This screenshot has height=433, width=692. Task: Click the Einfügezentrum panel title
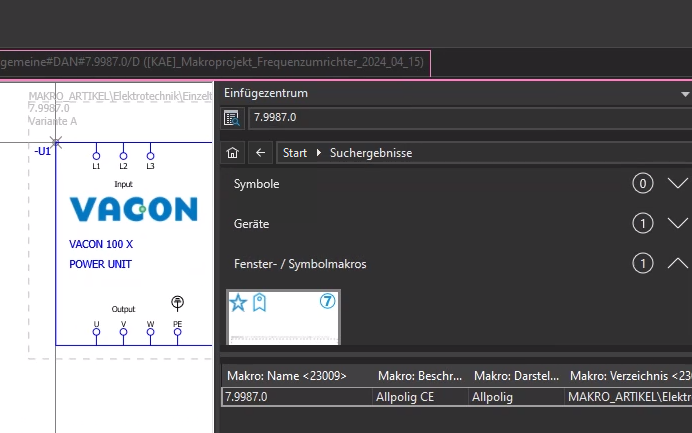[x=266, y=93]
